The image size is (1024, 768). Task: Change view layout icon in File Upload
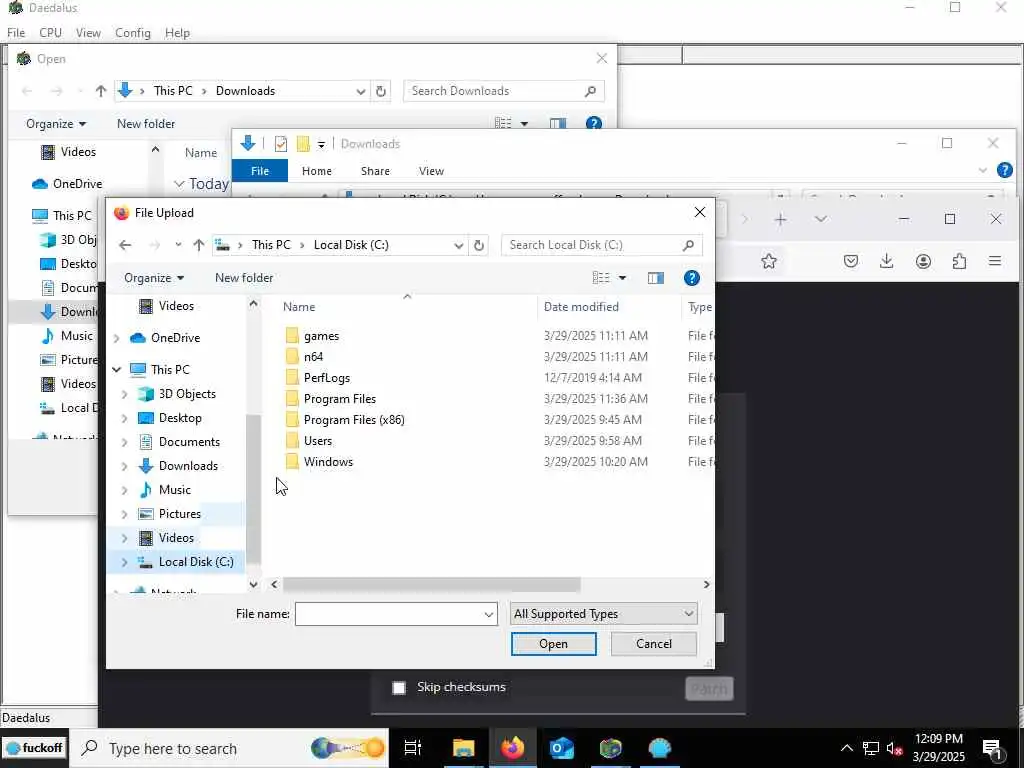(601, 278)
